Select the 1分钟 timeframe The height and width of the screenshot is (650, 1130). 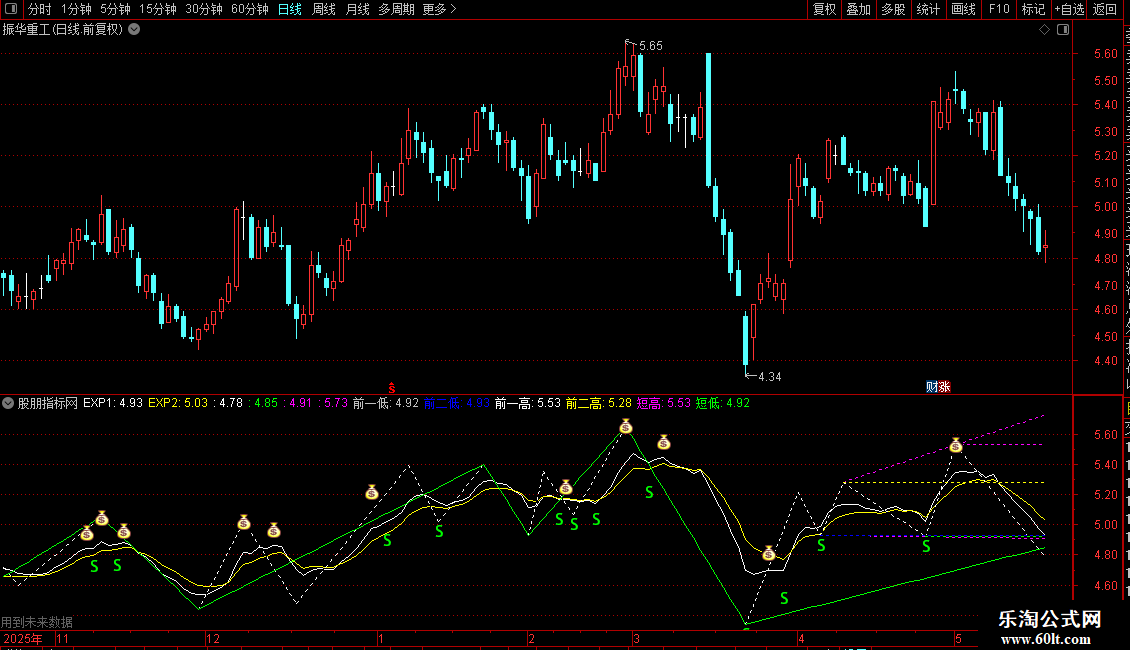pos(76,9)
